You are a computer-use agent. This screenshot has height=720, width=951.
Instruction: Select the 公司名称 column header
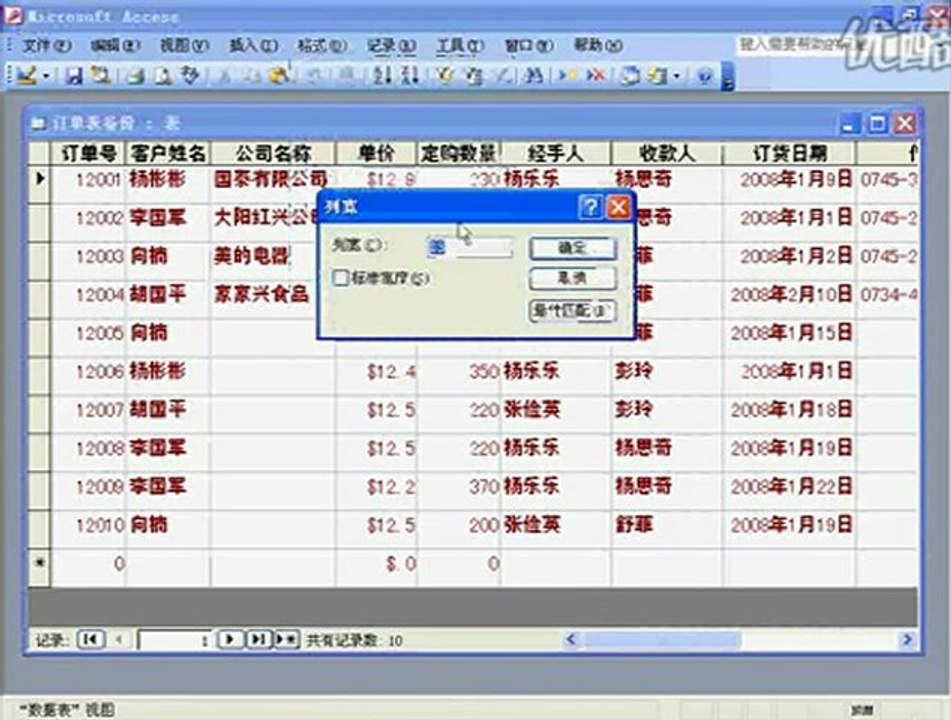pyautogui.click(x=273, y=153)
